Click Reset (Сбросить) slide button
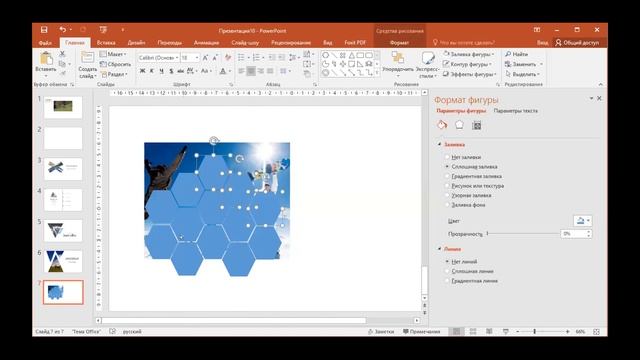640x360 pixels. 116,64
